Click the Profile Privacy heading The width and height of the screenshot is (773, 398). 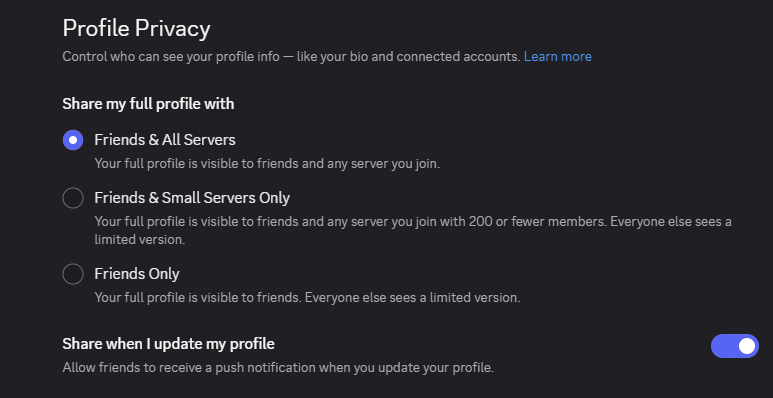137,29
